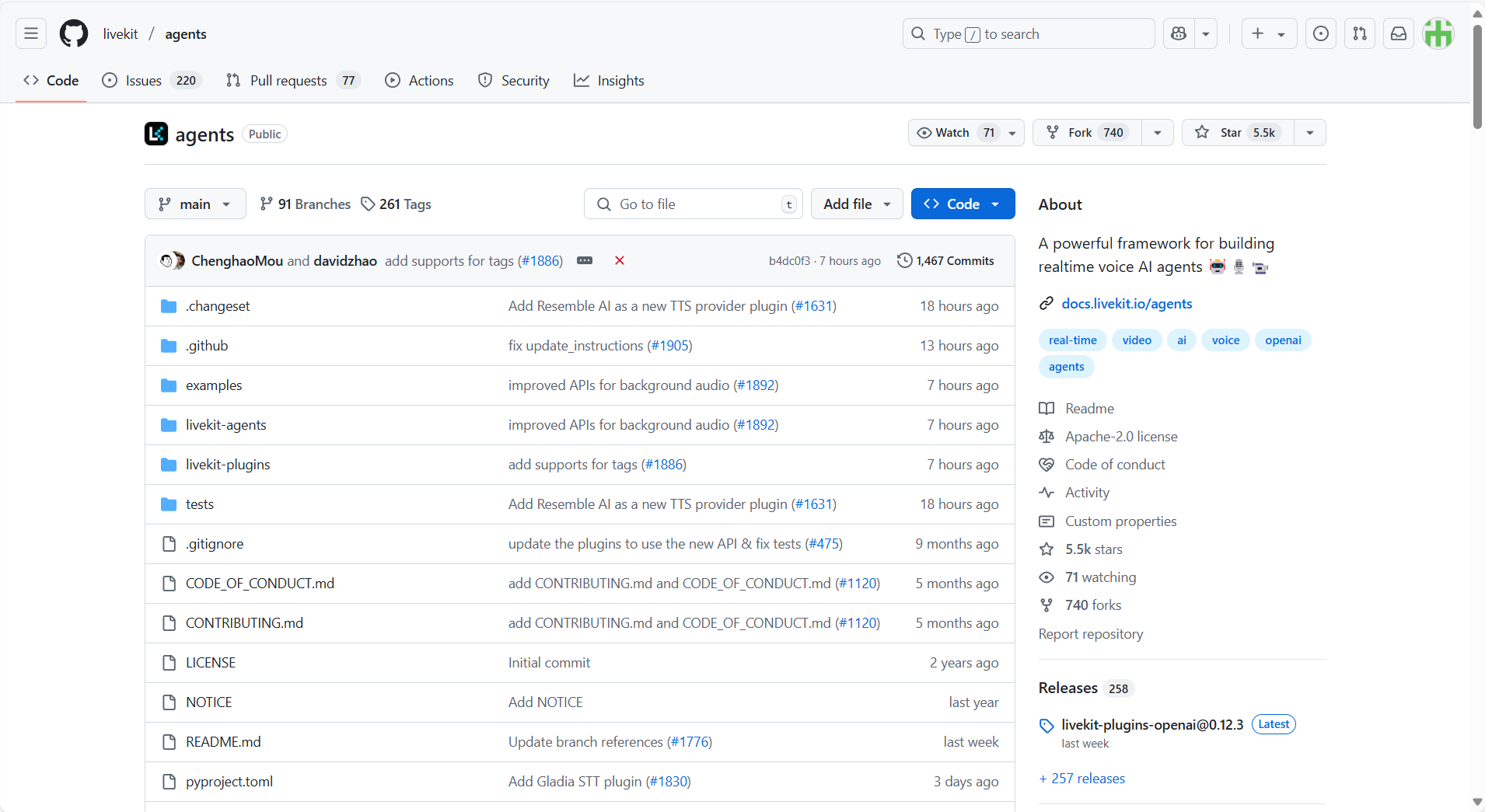Open the README.md file
The image size is (1485, 812).
(x=223, y=742)
